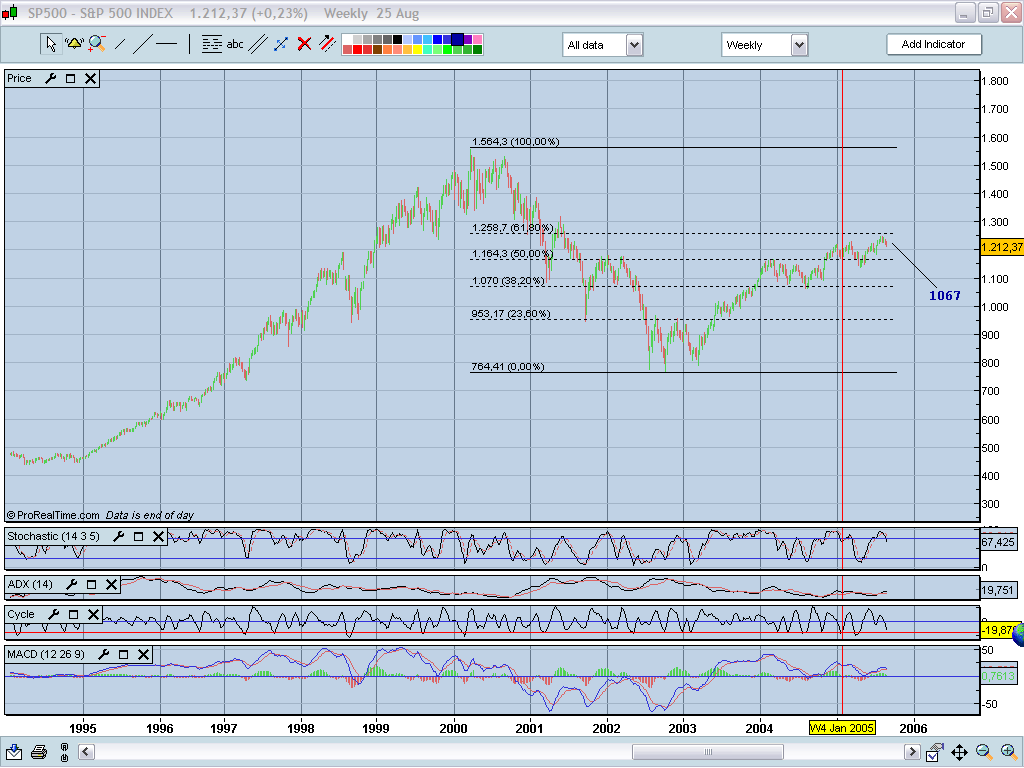Maximize the Price panel
The image size is (1024, 768).
coord(71,78)
